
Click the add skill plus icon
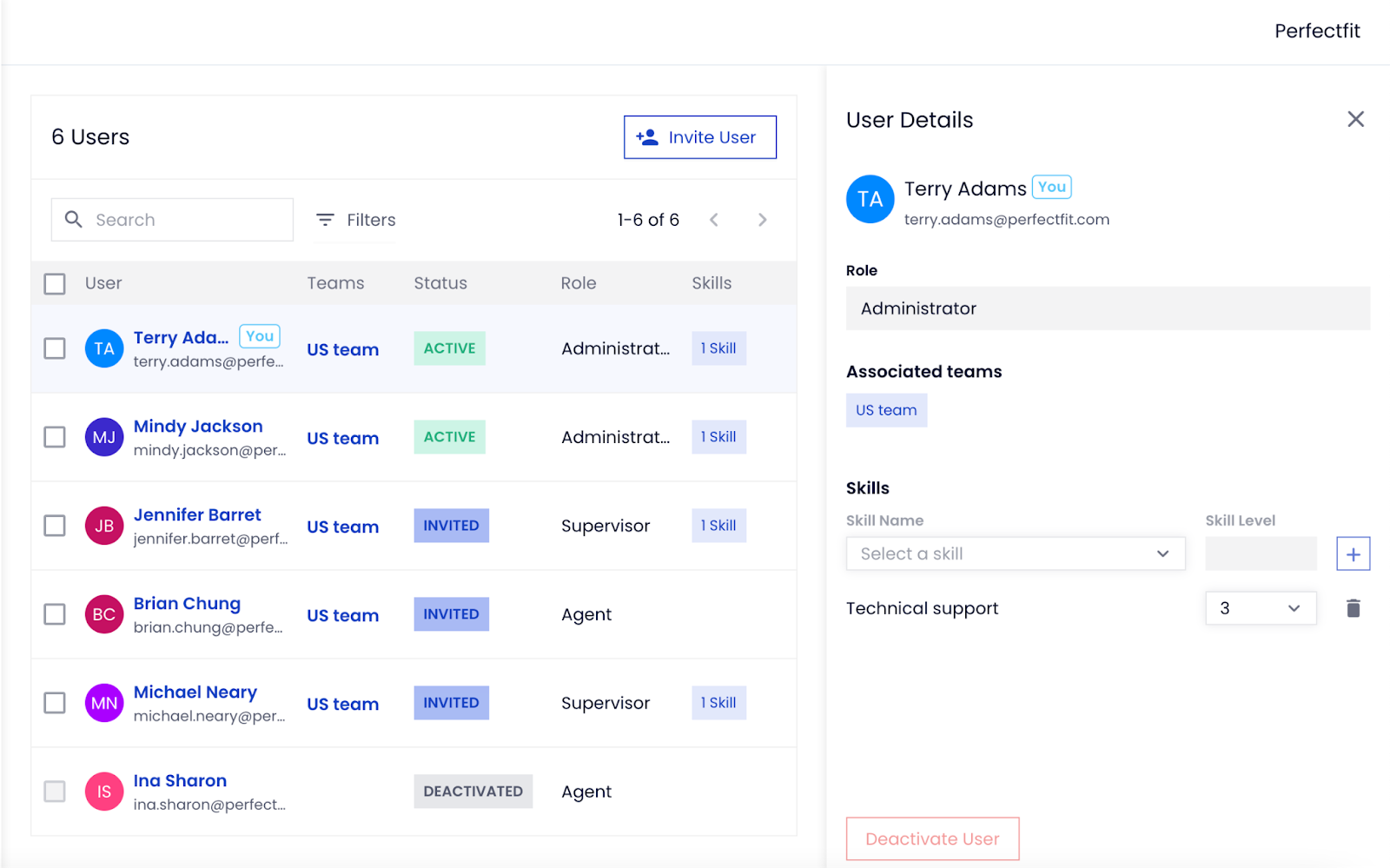[x=1353, y=554]
